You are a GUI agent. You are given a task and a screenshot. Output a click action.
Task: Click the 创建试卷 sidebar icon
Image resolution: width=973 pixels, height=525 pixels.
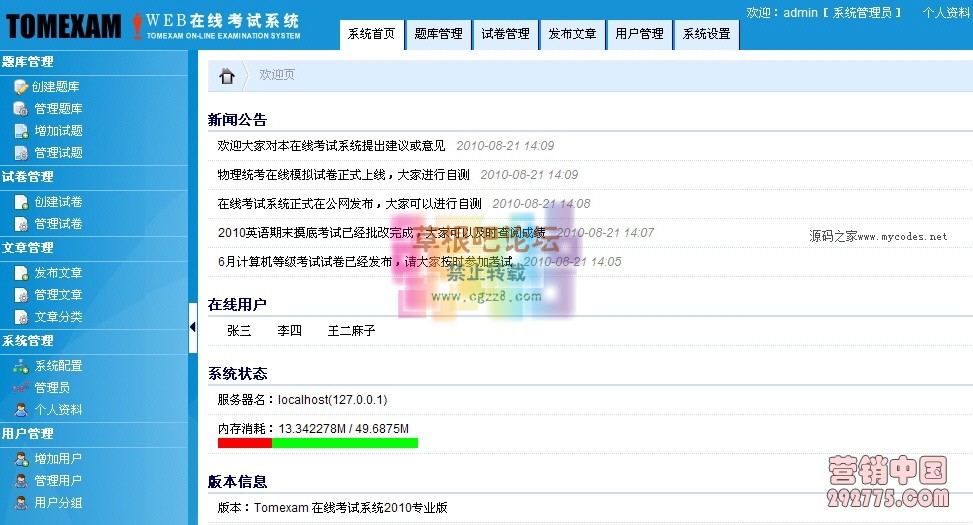pyautogui.click(x=21, y=202)
